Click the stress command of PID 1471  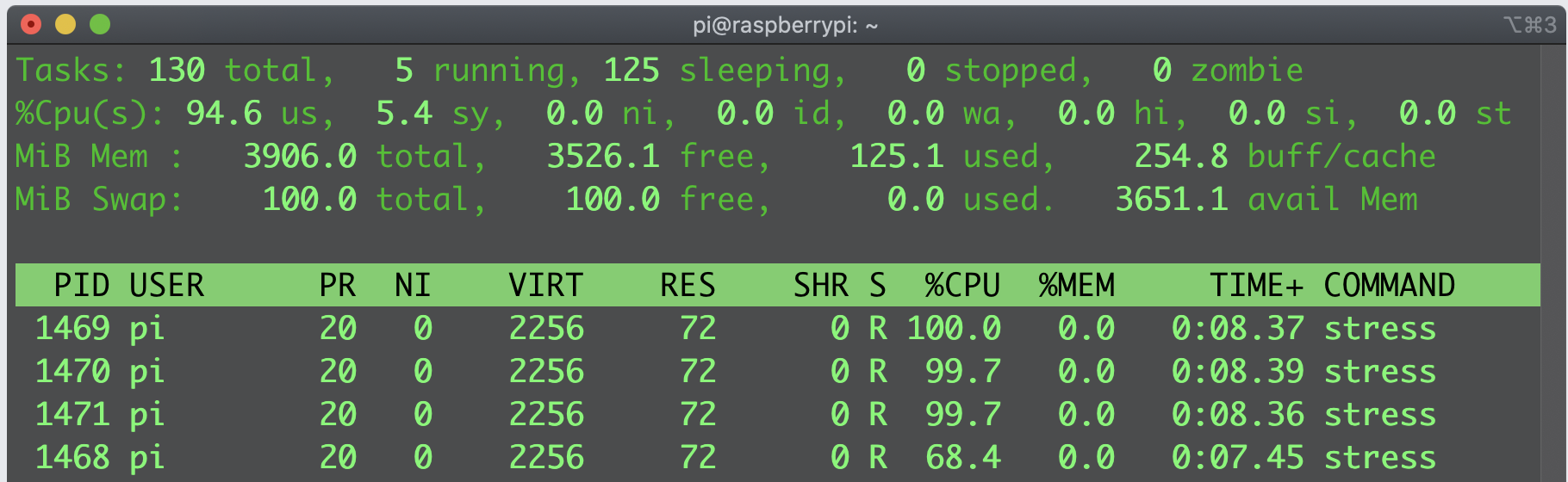1379,414
